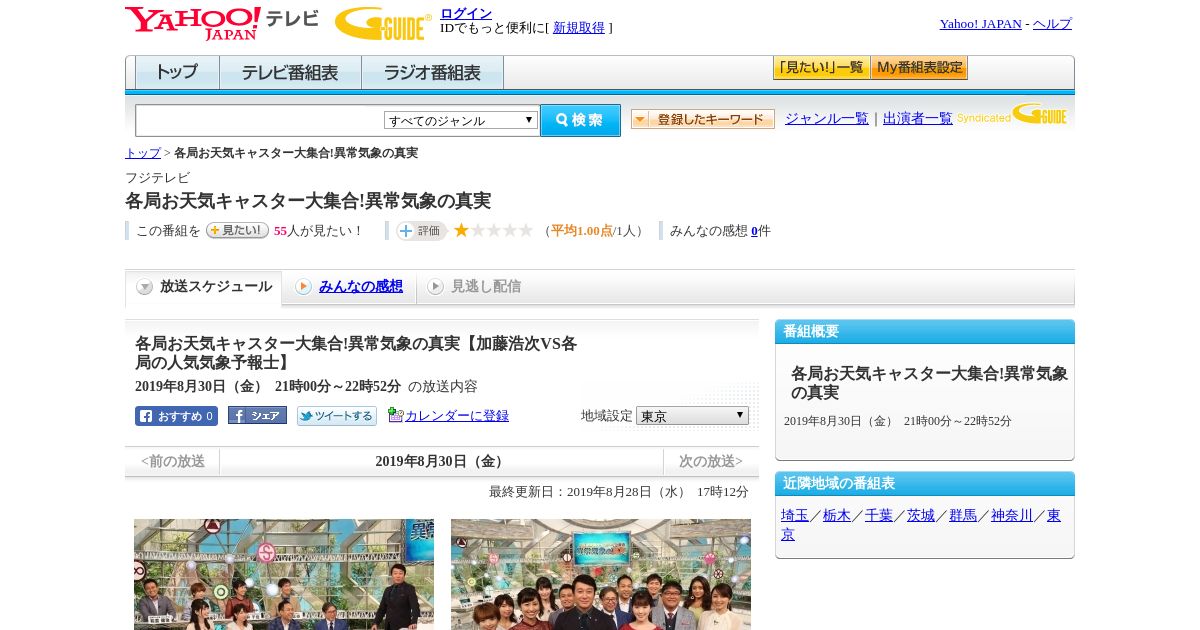1200x630 pixels.
Task: Click the search keyword input field
Action: pos(260,120)
